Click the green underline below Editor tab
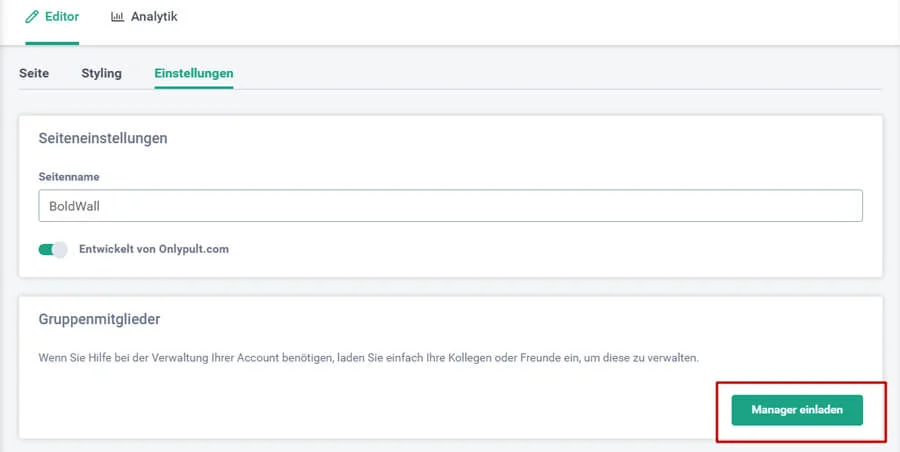The image size is (900, 452). [52, 43]
